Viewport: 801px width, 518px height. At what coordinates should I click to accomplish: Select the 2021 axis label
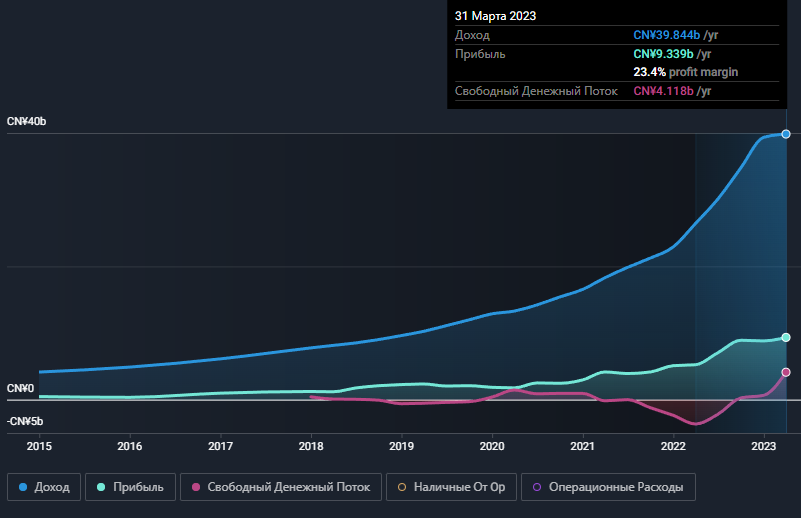point(583,446)
